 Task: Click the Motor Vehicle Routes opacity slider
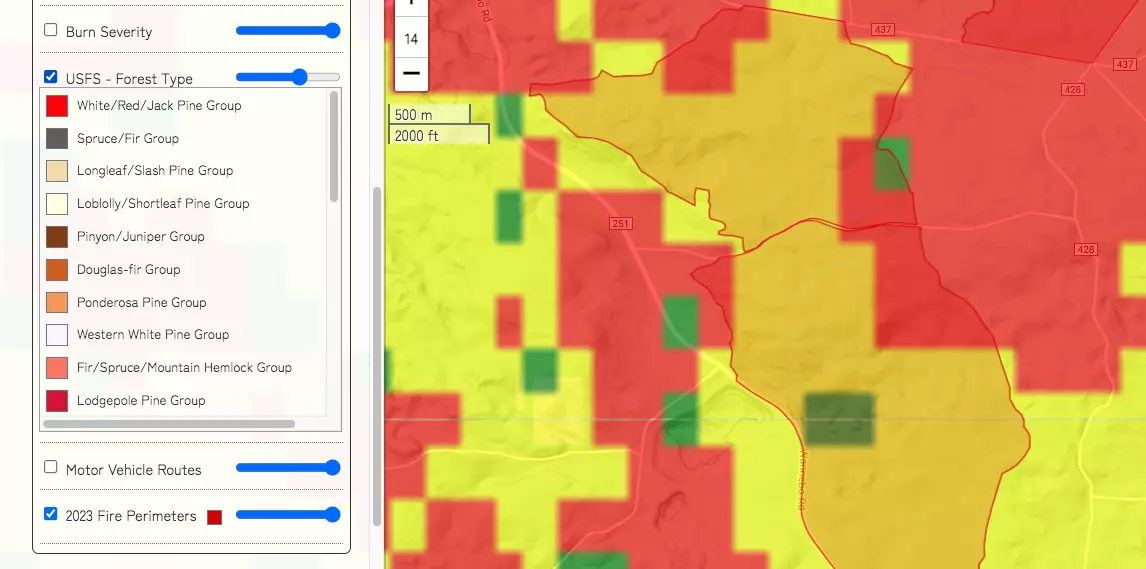(288, 468)
